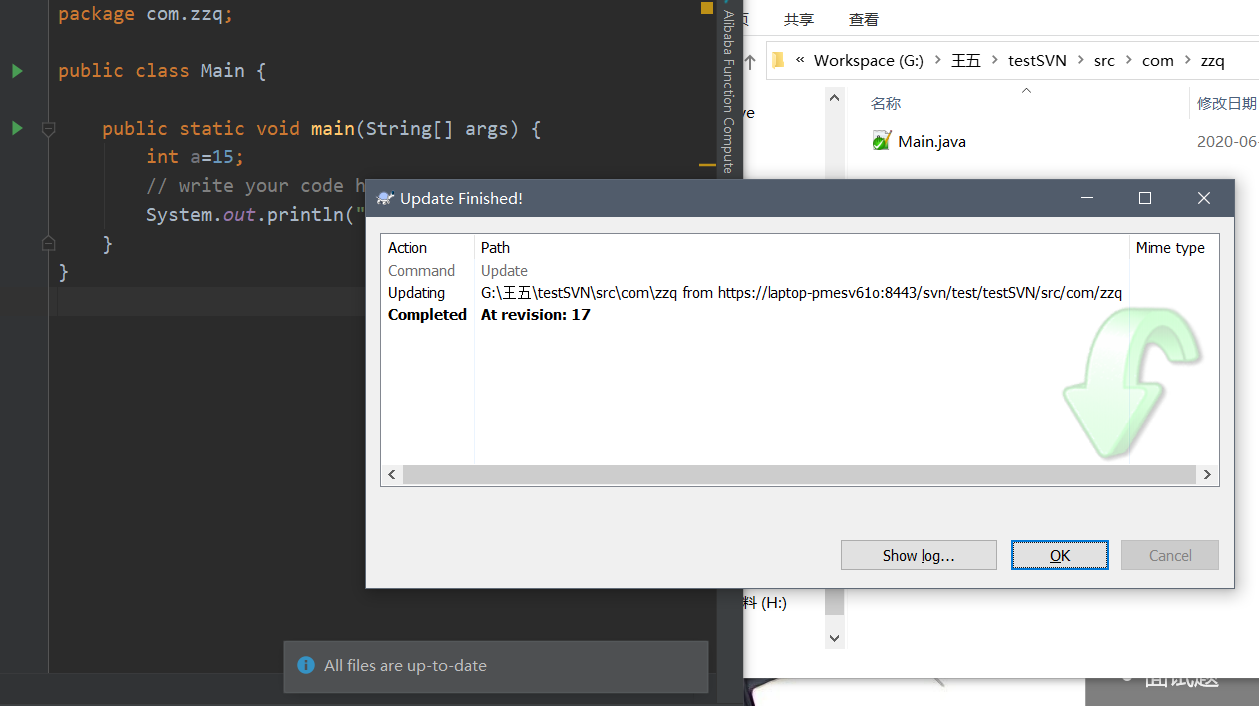
Task: Close the Update Finished dialog
Action: [1204, 198]
